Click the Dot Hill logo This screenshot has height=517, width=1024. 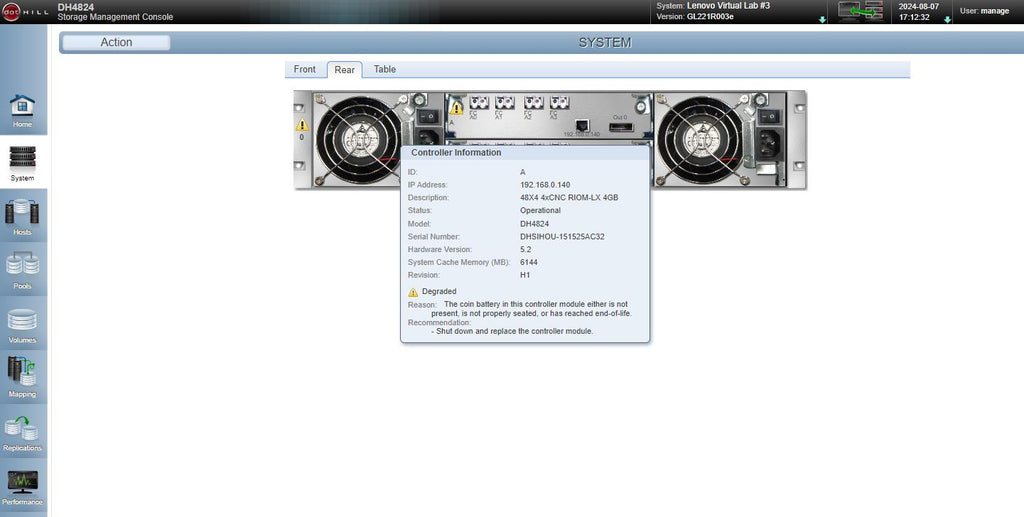(25, 12)
